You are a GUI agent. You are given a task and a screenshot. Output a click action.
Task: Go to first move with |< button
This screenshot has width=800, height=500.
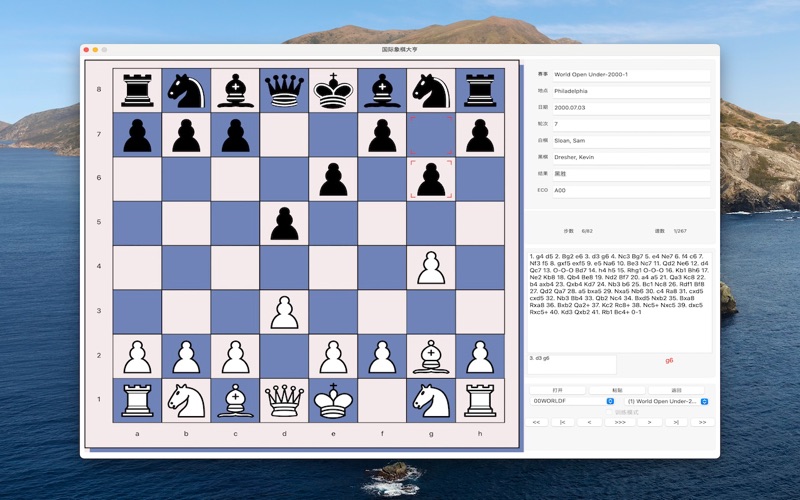click(563, 422)
